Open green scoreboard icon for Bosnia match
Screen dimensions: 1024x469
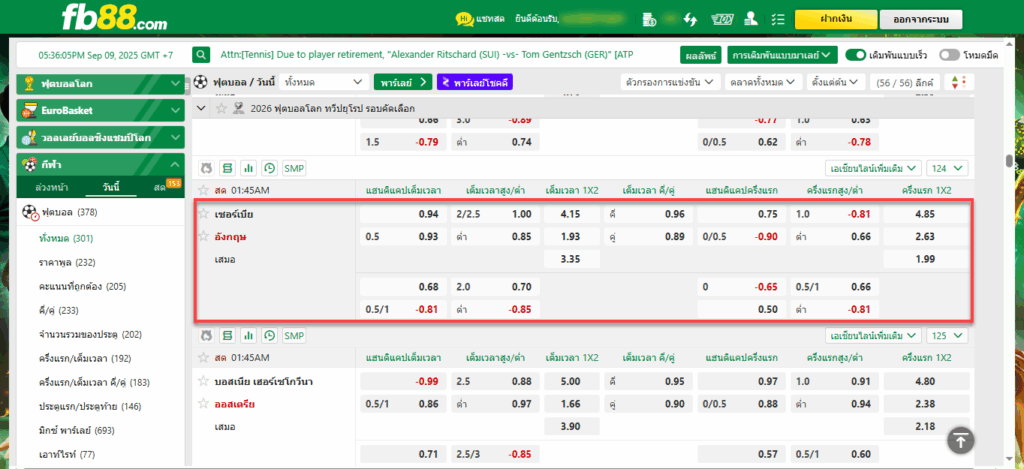pyautogui.click(x=227, y=336)
